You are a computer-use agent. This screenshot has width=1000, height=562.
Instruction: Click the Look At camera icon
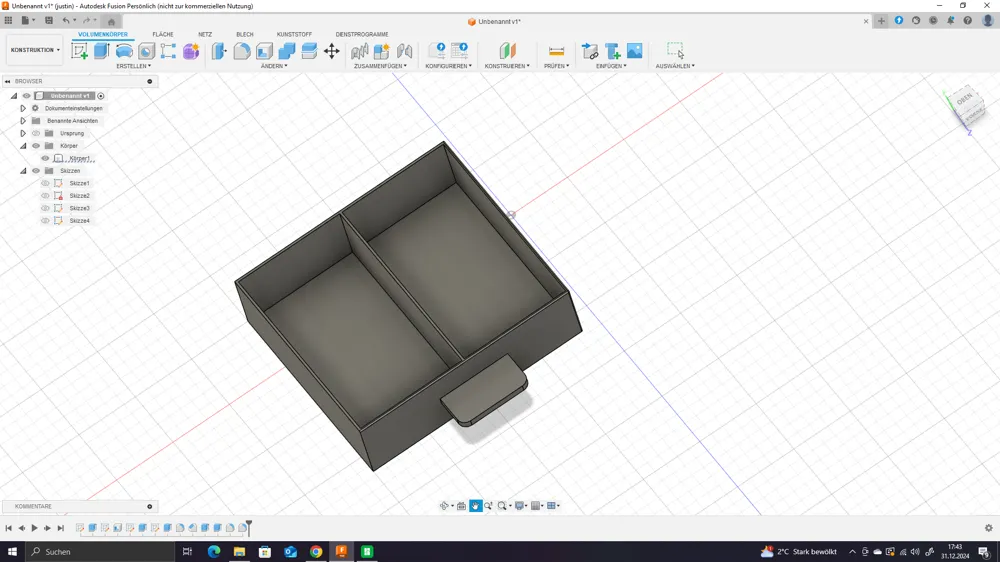[x=461, y=506]
